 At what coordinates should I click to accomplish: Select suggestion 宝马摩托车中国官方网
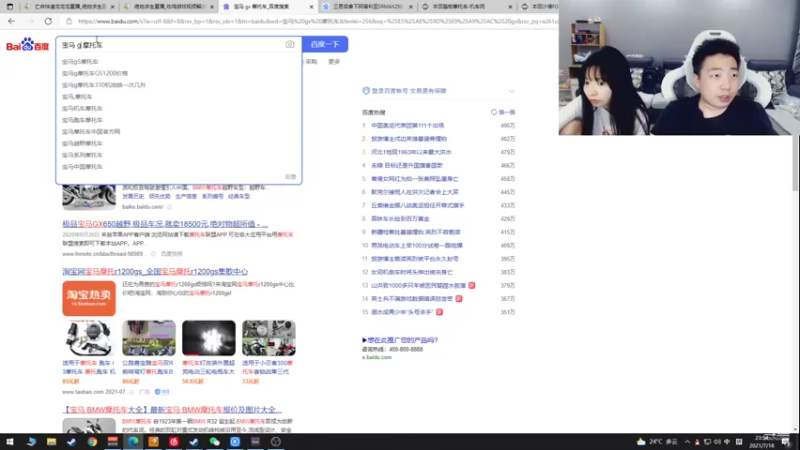91,132
